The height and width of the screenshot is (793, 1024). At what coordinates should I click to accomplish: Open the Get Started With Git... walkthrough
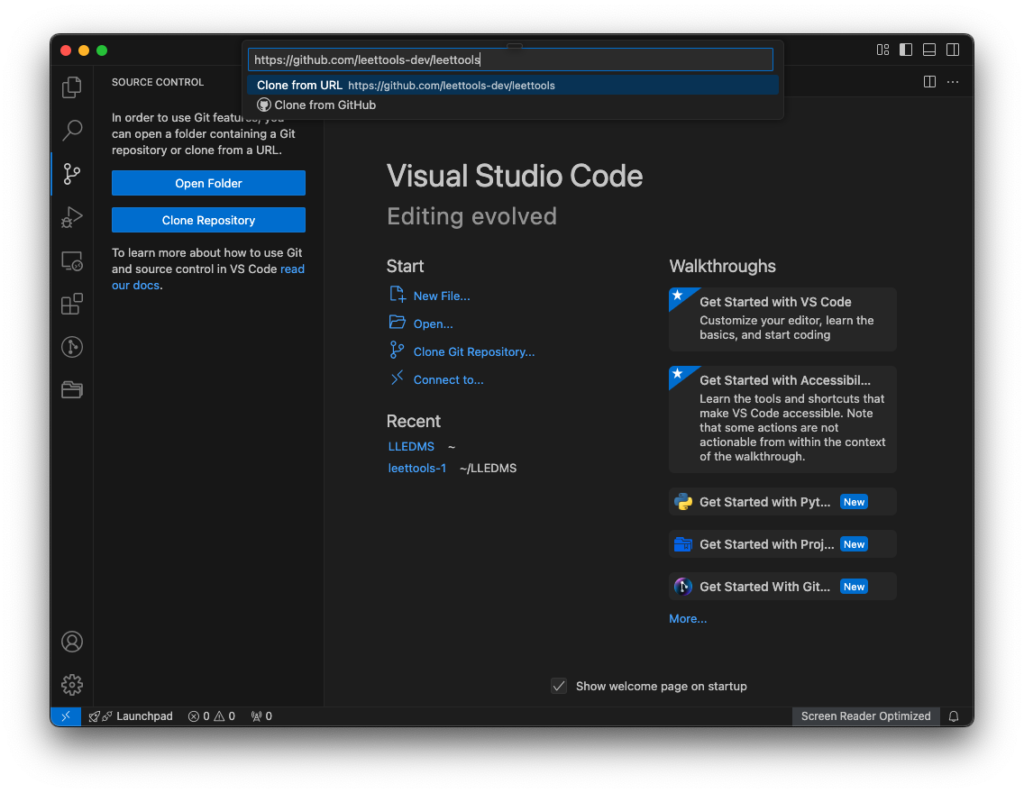(782, 587)
